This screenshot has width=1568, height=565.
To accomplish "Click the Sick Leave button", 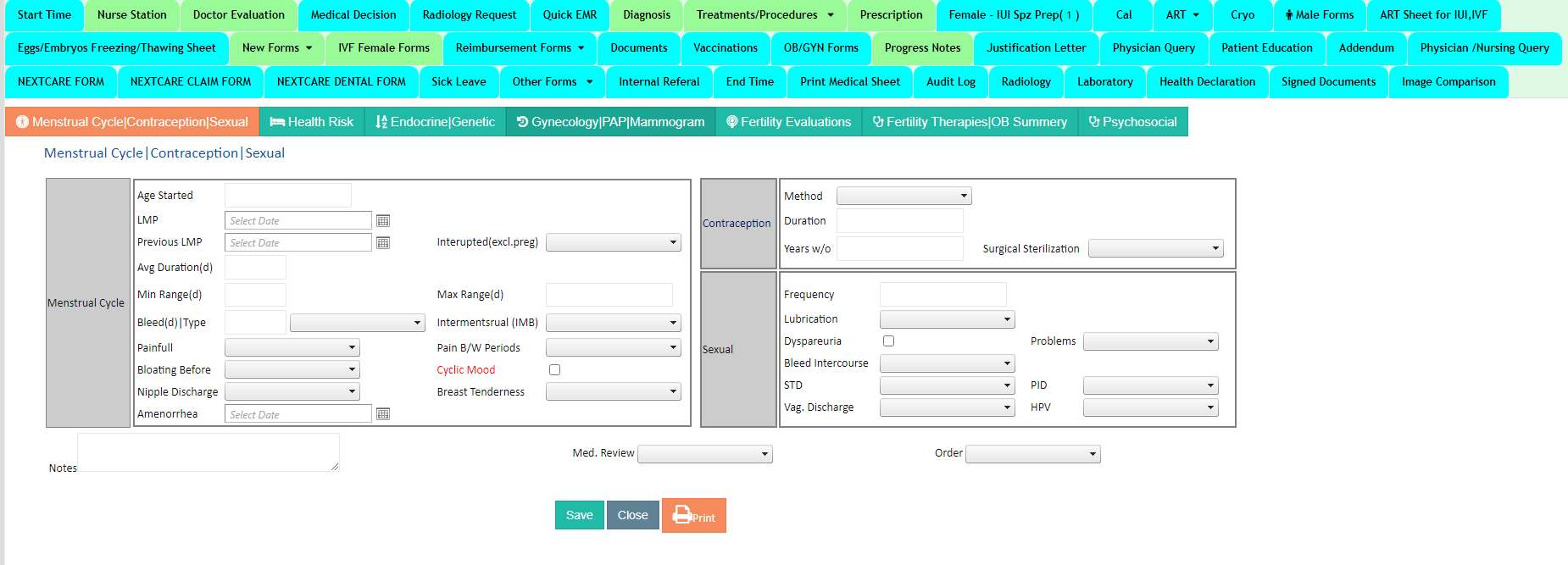I will (x=459, y=82).
